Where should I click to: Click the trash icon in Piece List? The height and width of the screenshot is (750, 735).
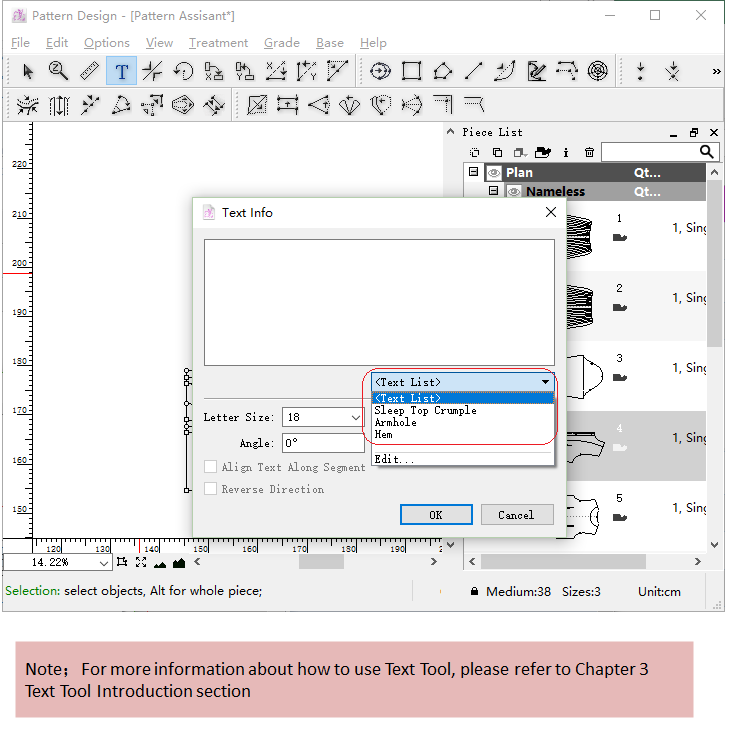click(589, 152)
